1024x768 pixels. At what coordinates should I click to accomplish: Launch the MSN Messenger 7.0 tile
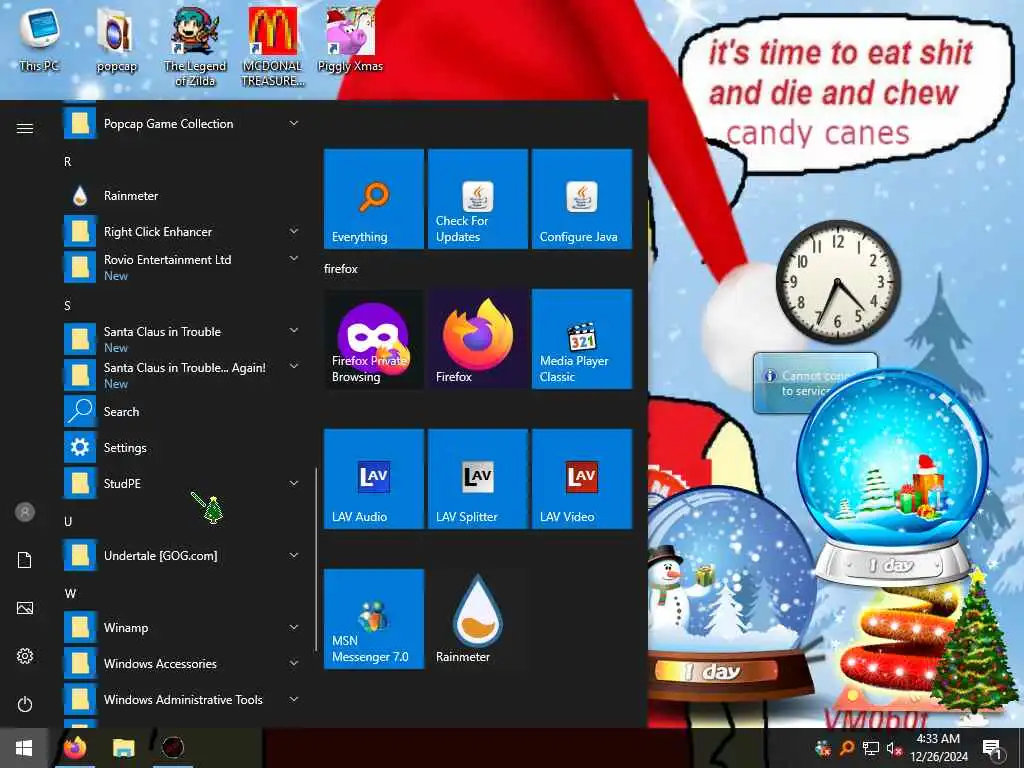[x=374, y=619]
